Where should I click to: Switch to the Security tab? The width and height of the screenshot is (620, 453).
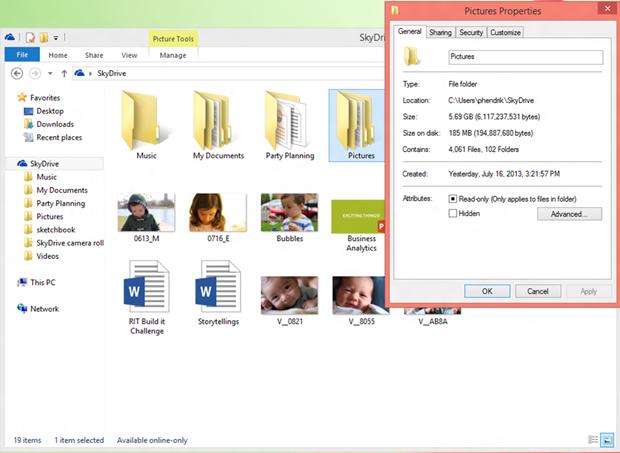(x=471, y=32)
